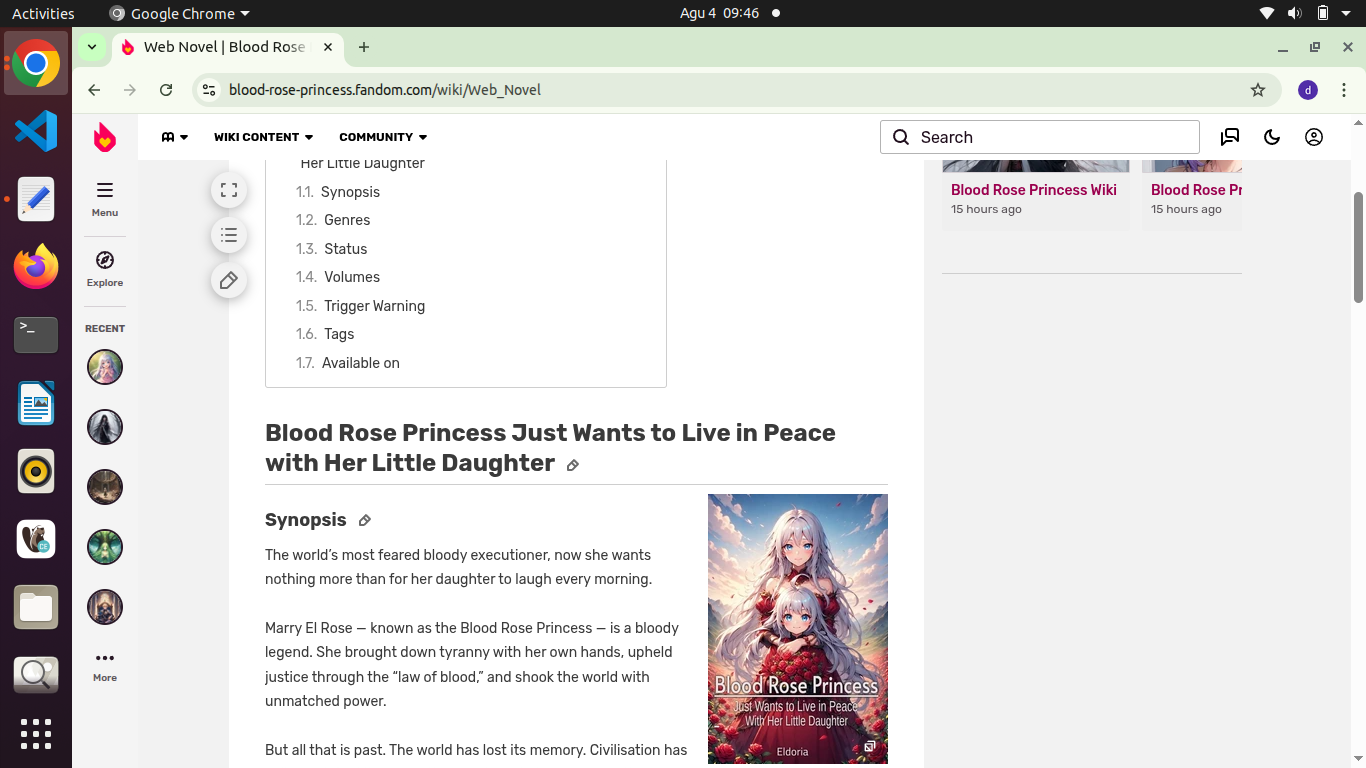Screen dimensions: 1366x768
Task: Open the Menu hamburger in the sidebar
Action: (x=104, y=198)
